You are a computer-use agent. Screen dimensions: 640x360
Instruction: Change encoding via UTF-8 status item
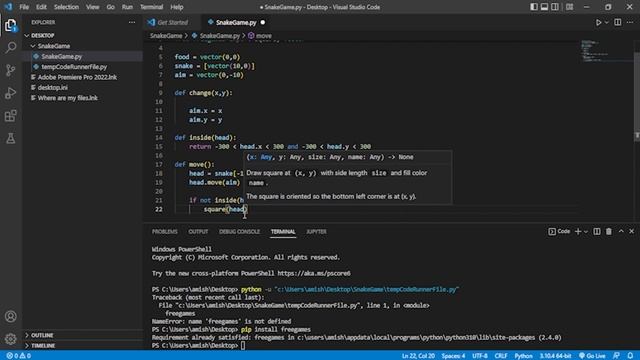pos(480,356)
